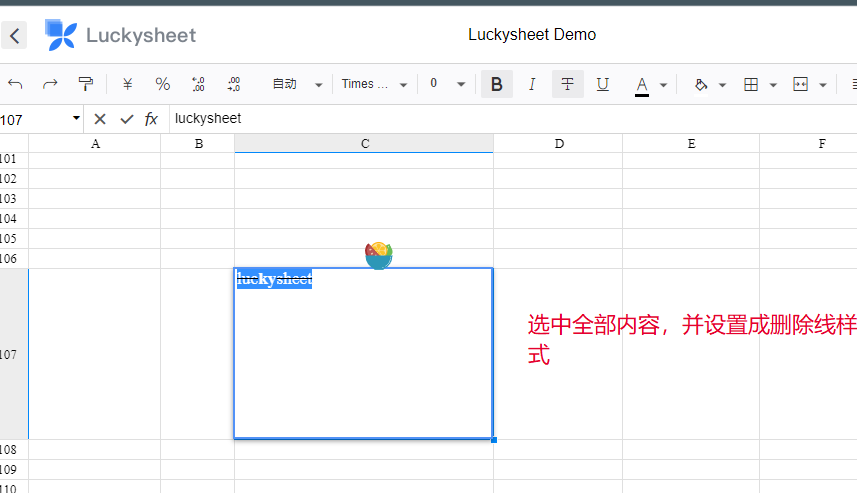Toggle underline formatting
This screenshot has width=857, height=493.
point(602,84)
